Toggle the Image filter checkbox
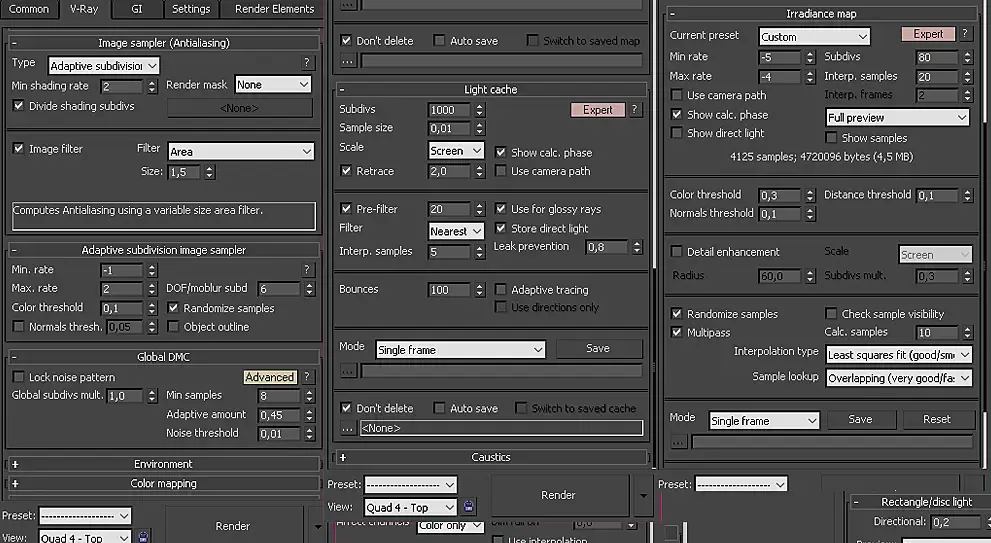991x543 pixels. coord(18,149)
